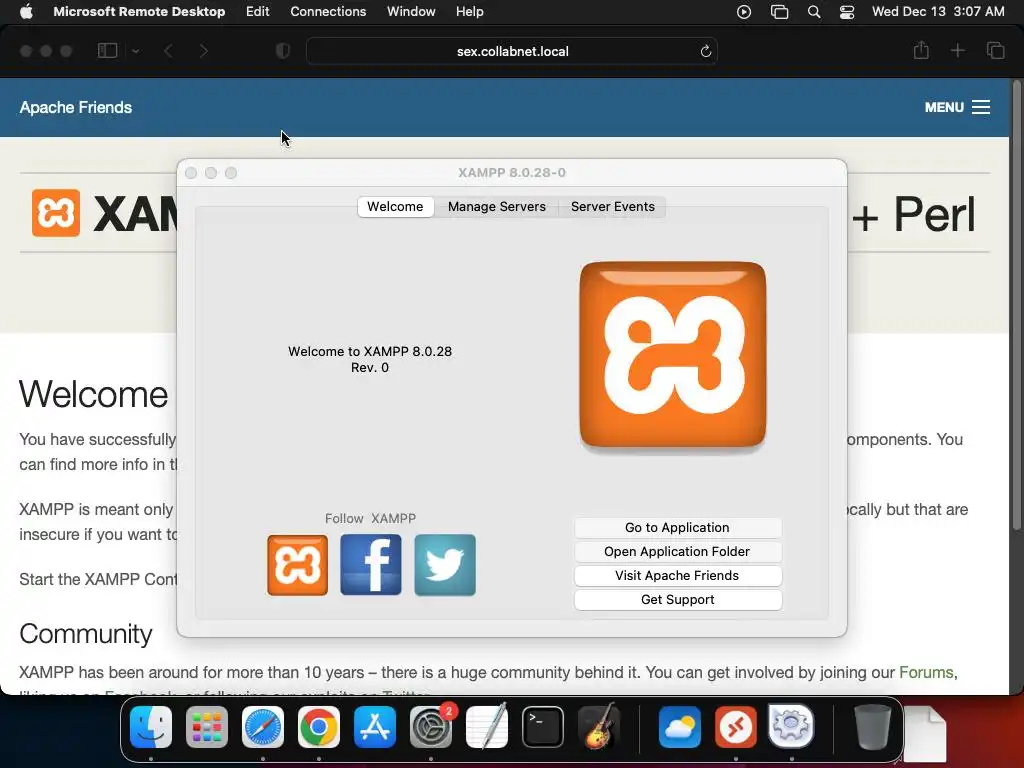This screenshot has width=1024, height=768.
Task: Open App Store from the Dock
Action: click(x=375, y=727)
